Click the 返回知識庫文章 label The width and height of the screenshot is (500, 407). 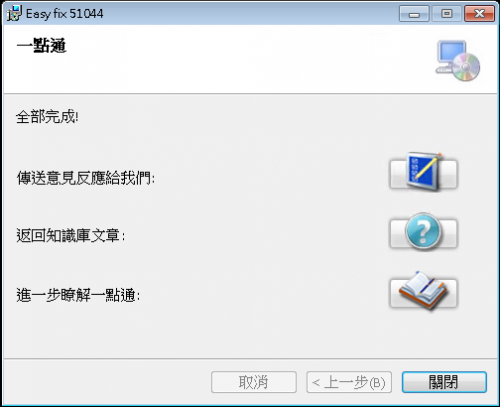71,235
